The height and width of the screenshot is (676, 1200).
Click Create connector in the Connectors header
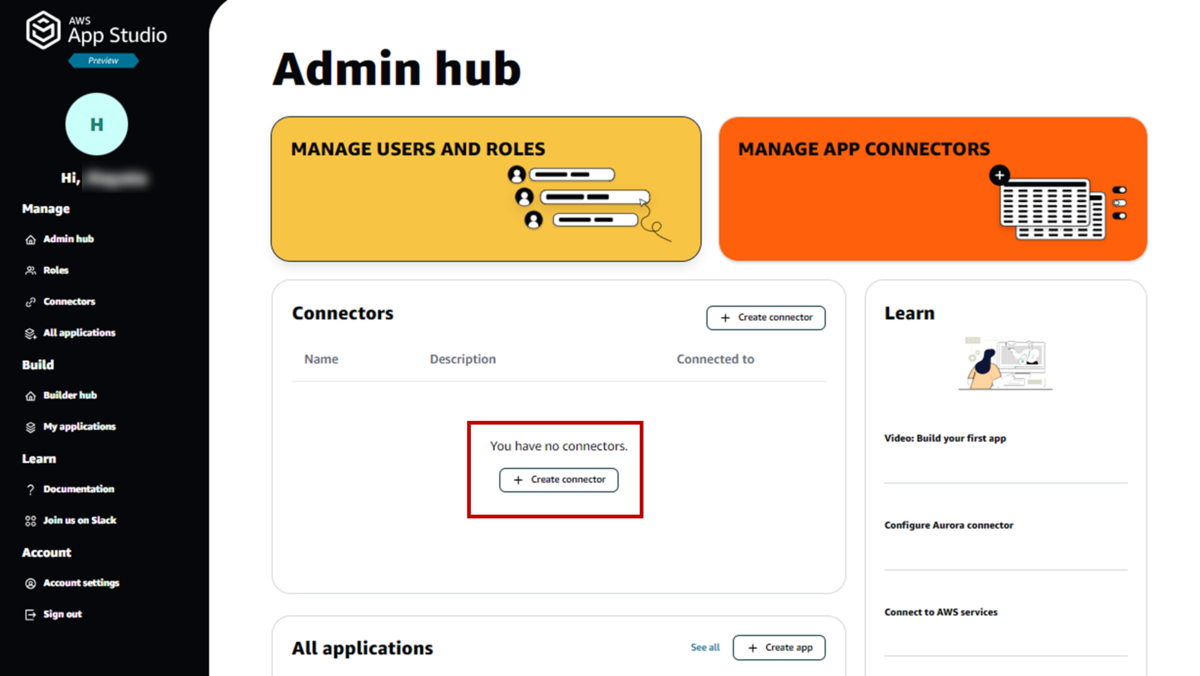click(x=766, y=318)
